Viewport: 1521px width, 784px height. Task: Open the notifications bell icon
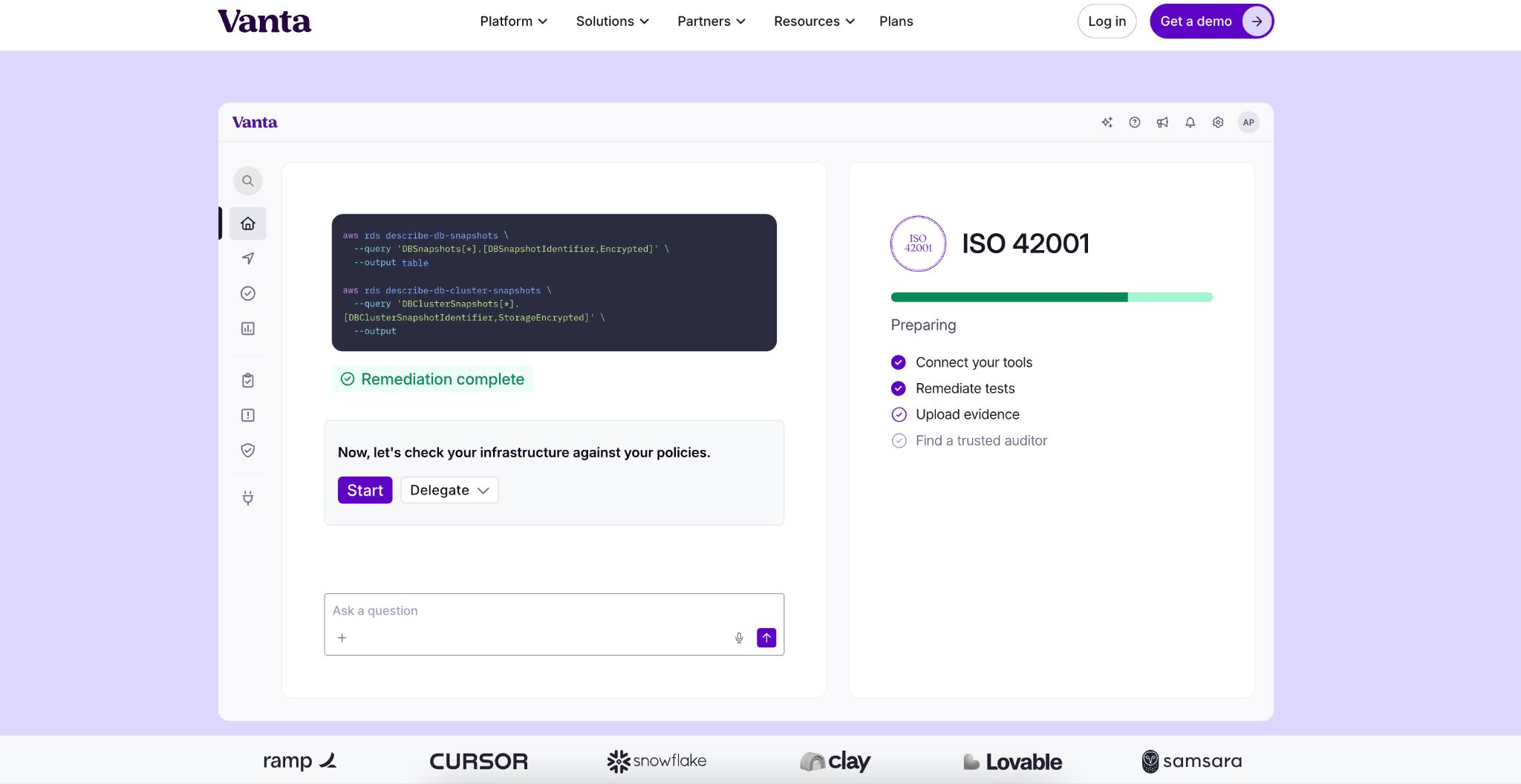click(1191, 122)
